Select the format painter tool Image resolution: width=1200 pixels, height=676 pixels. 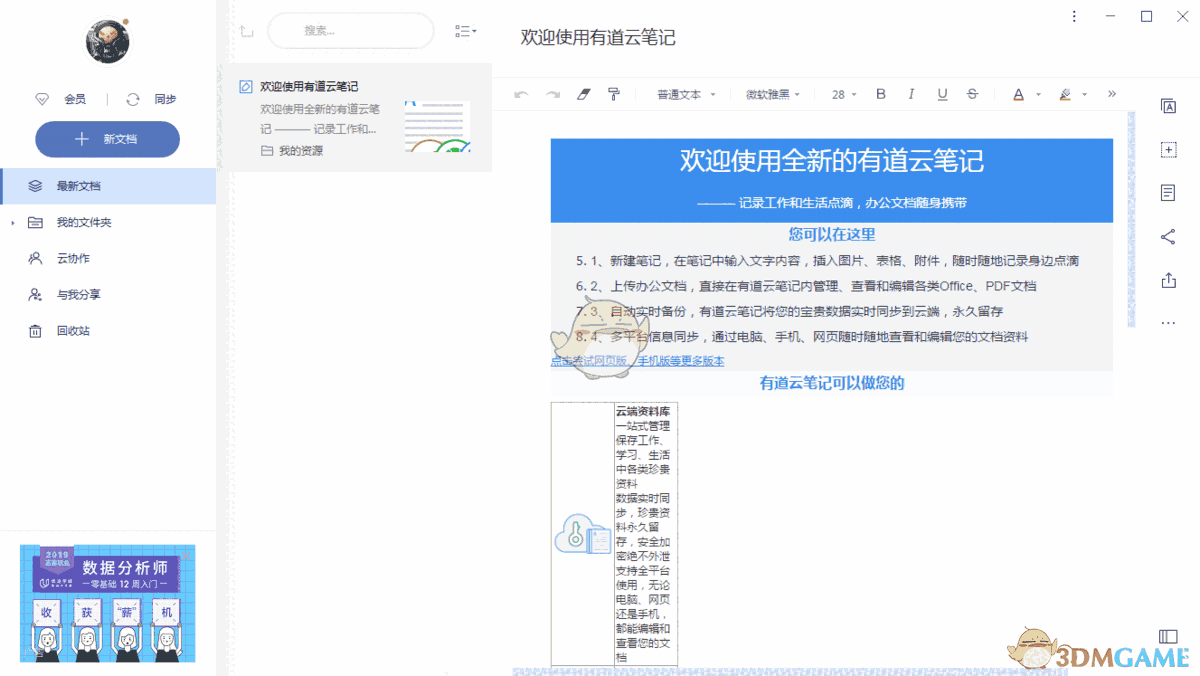pos(613,94)
